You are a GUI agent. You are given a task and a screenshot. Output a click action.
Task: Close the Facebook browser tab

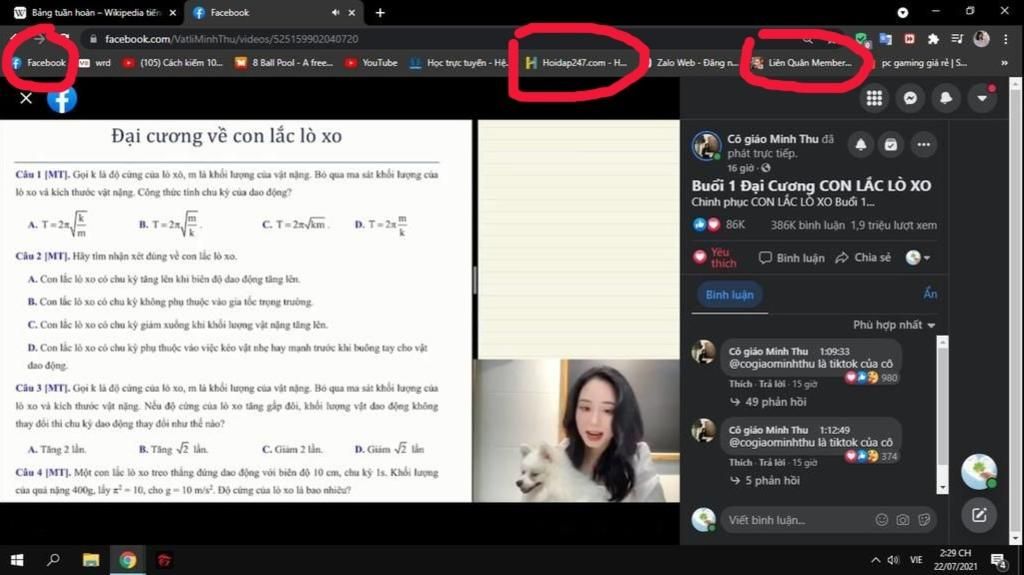point(351,12)
